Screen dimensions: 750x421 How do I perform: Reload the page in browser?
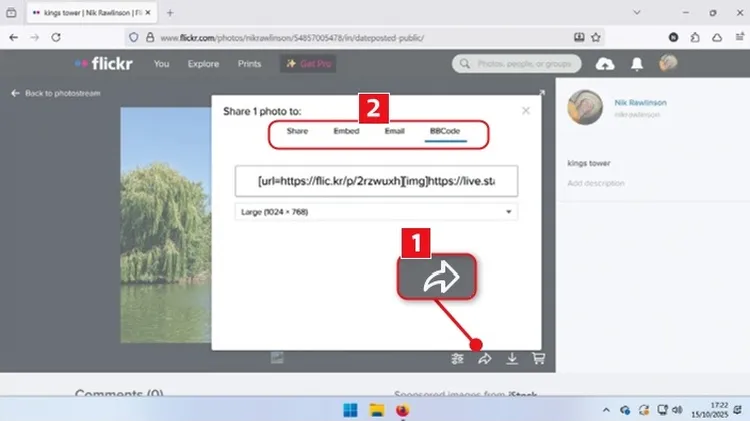tap(56, 37)
